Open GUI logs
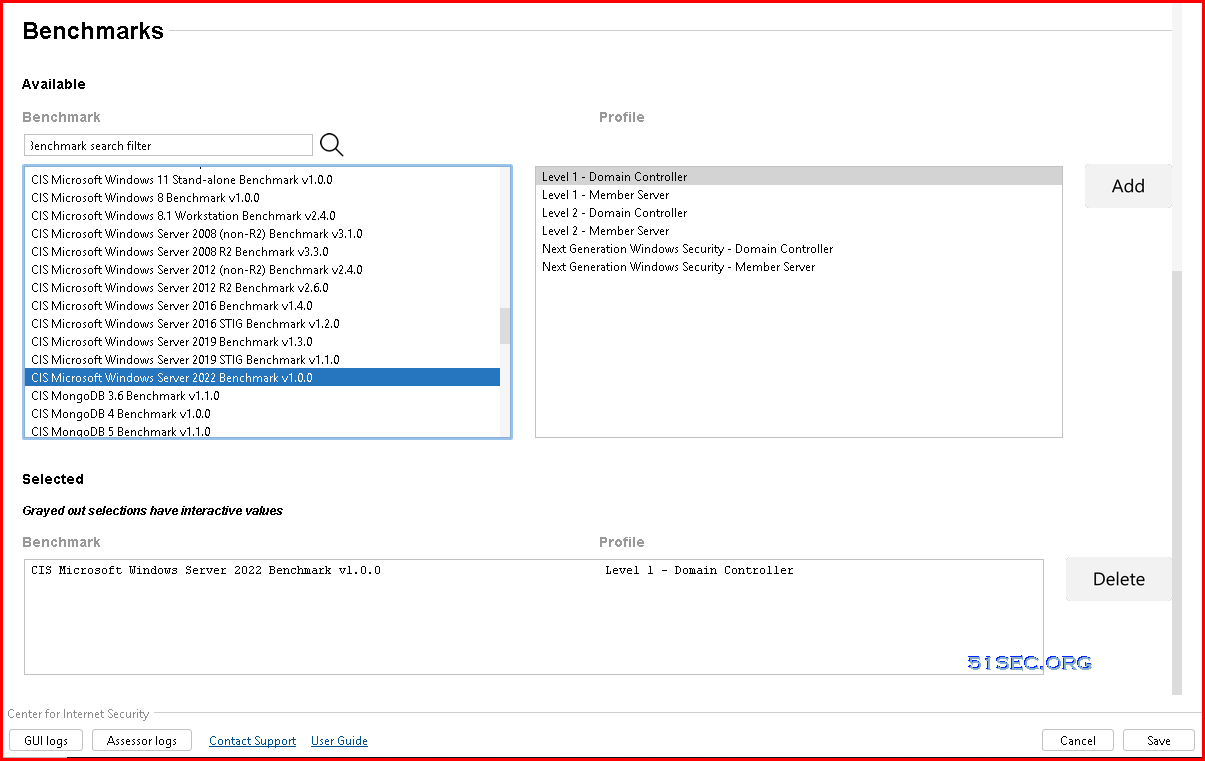This screenshot has width=1205, height=761. (46, 740)
